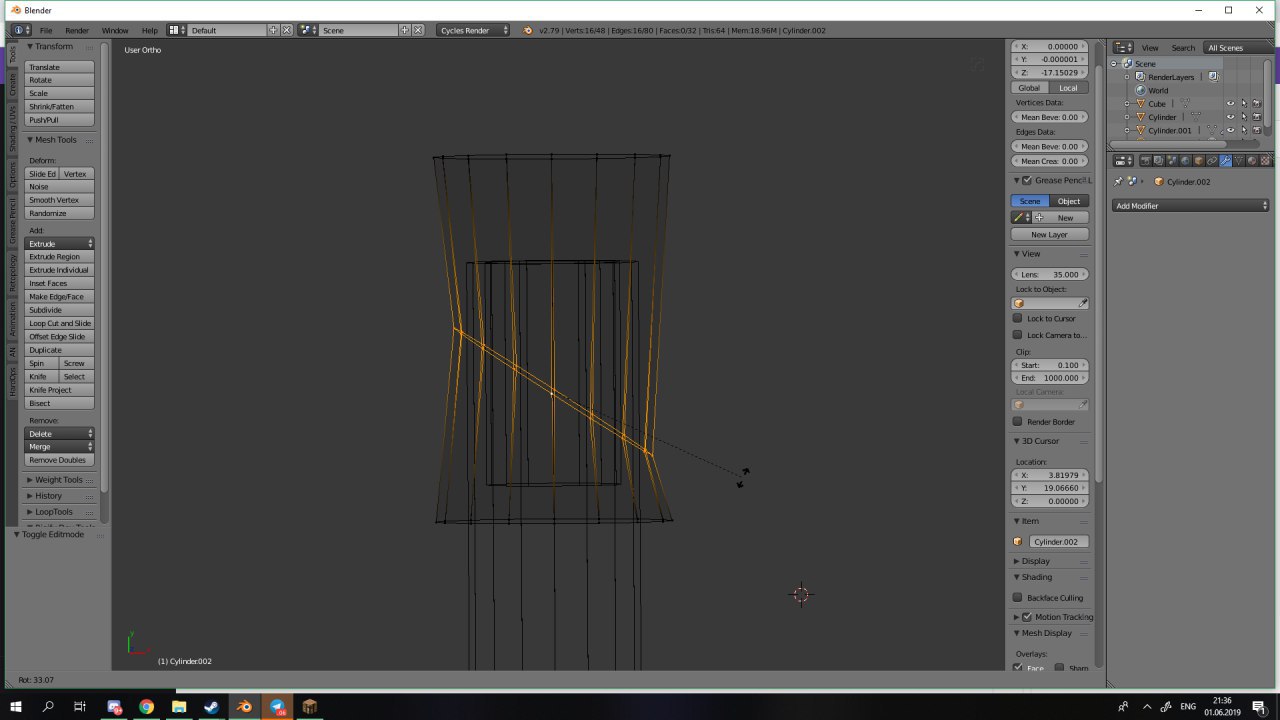Collapse the Scene tree in the Outliner
This screenshot has height=720, width=1280.
1114,64
